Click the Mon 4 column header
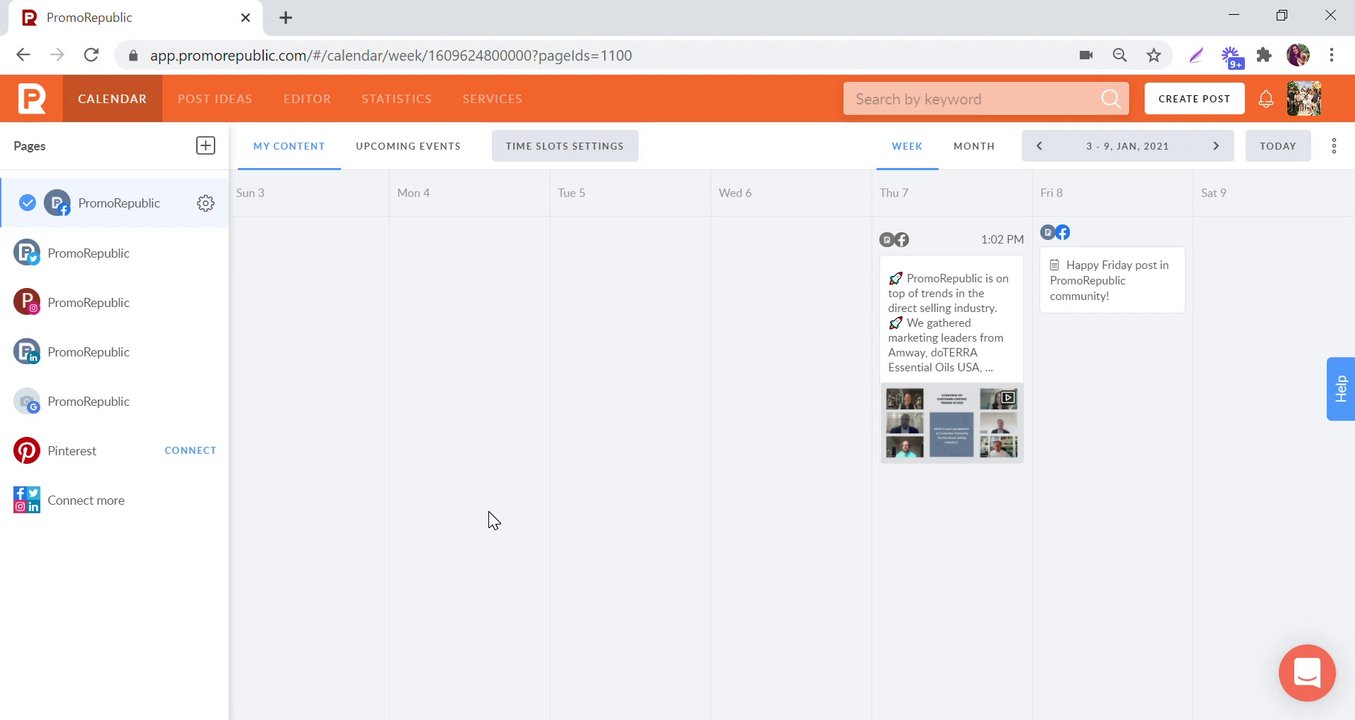This screenshot has height=720, width=1355. (x=413, y=193)
